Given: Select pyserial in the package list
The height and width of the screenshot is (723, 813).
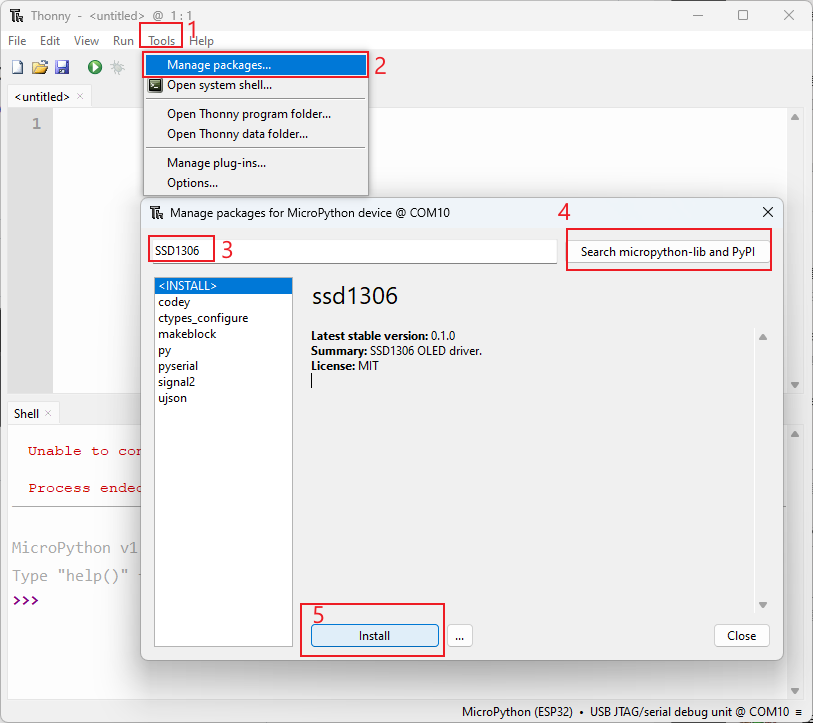Looking at the screenshot, I should [x=178, y=366].
